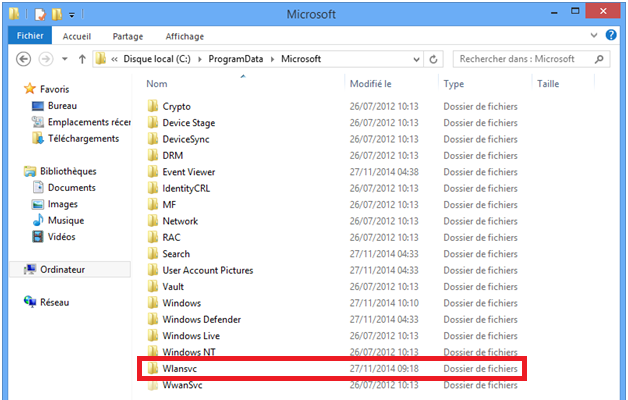
Task: Select the DeviceSync folder icon
Action: click(153, 139)
